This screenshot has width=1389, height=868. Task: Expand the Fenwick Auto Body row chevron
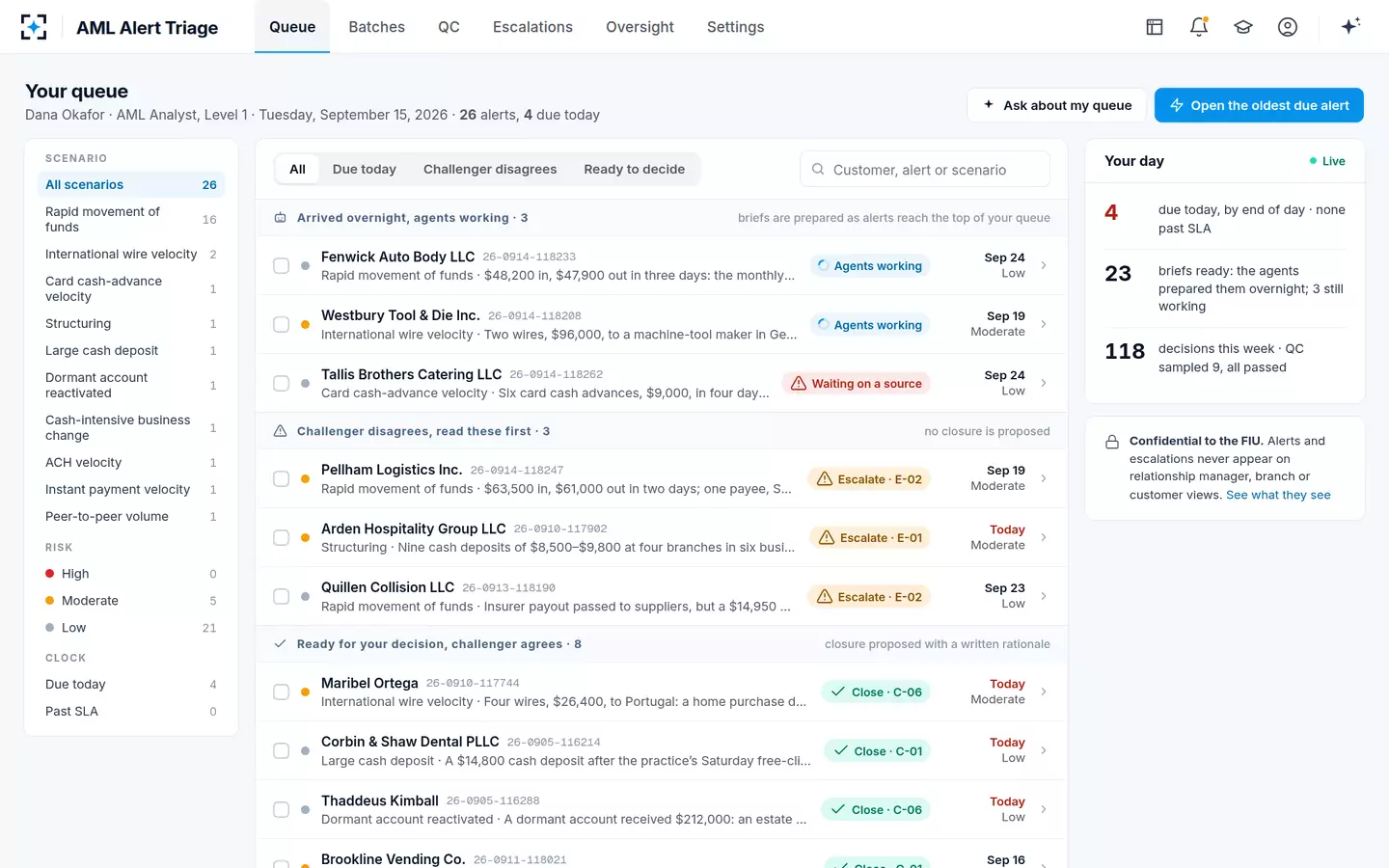(x=1044, y=265)
